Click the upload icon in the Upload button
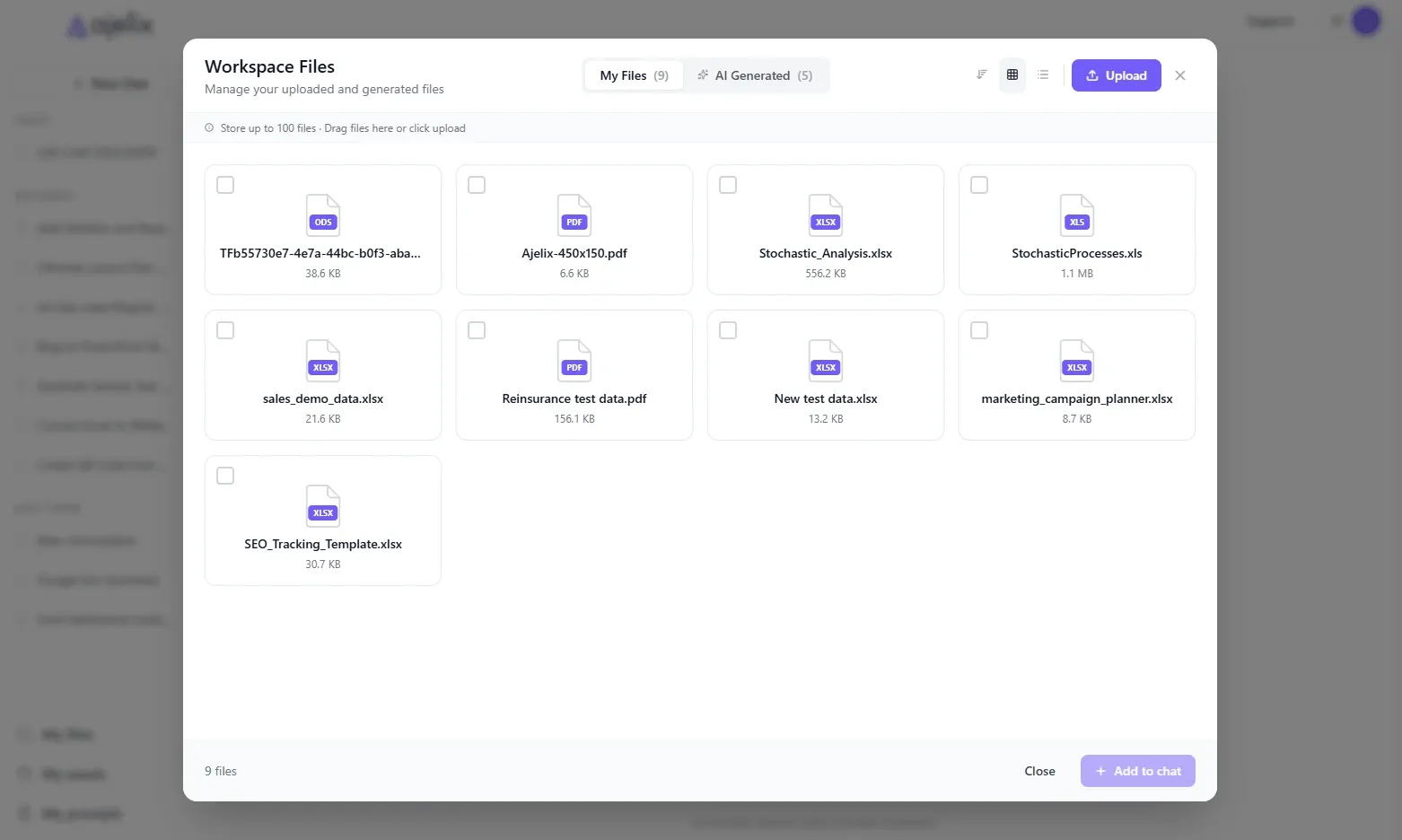Screen dimensions: 1402x840 tap(1092, 75)
